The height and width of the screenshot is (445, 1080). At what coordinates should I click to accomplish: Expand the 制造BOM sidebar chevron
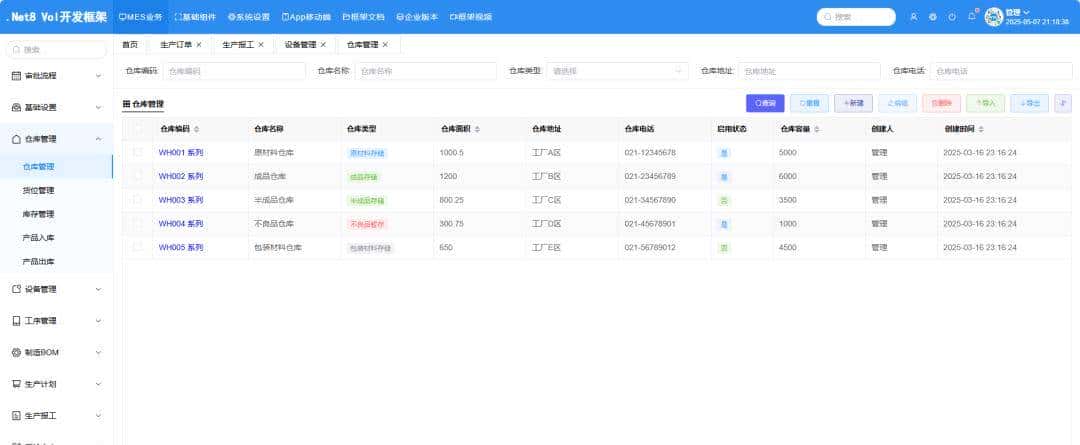98,353
